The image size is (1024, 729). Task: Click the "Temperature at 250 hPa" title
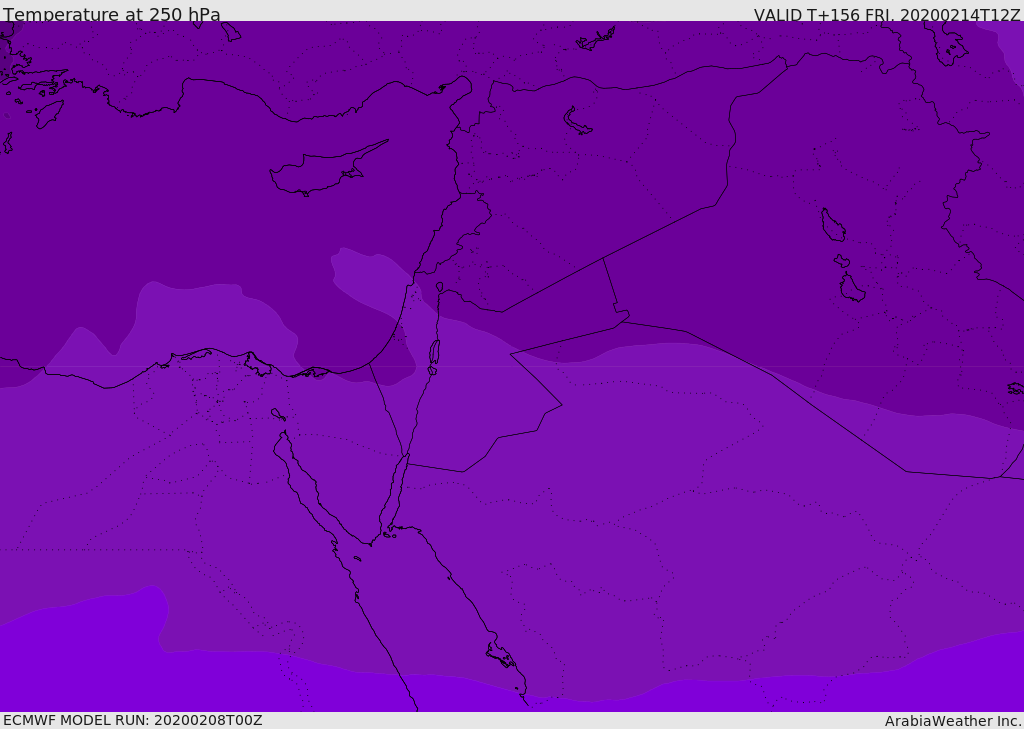tap(112, 15)
